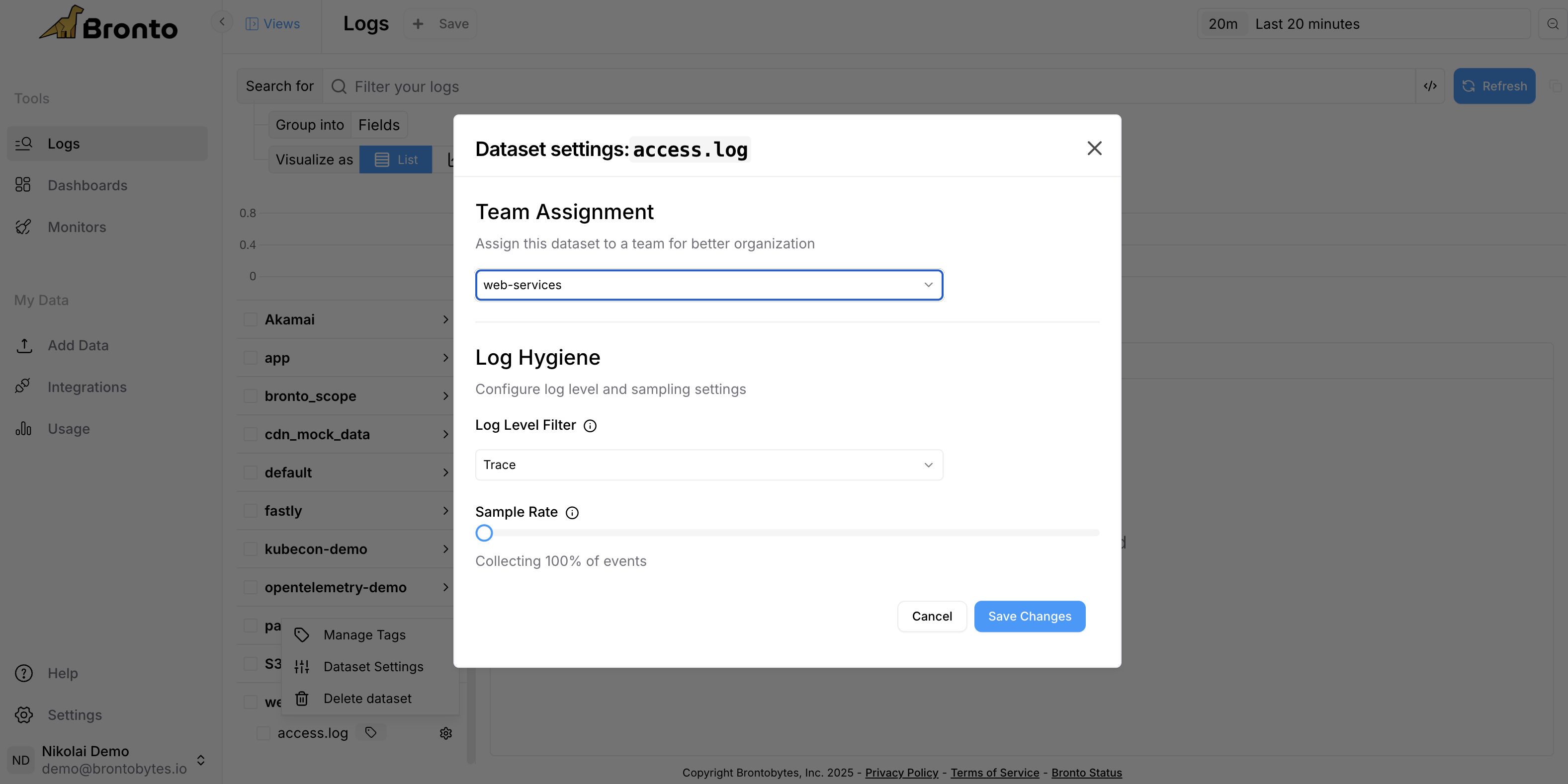Open the web-services team dropdown
This screenshot has width=1568, height=784.
(708, 285)
